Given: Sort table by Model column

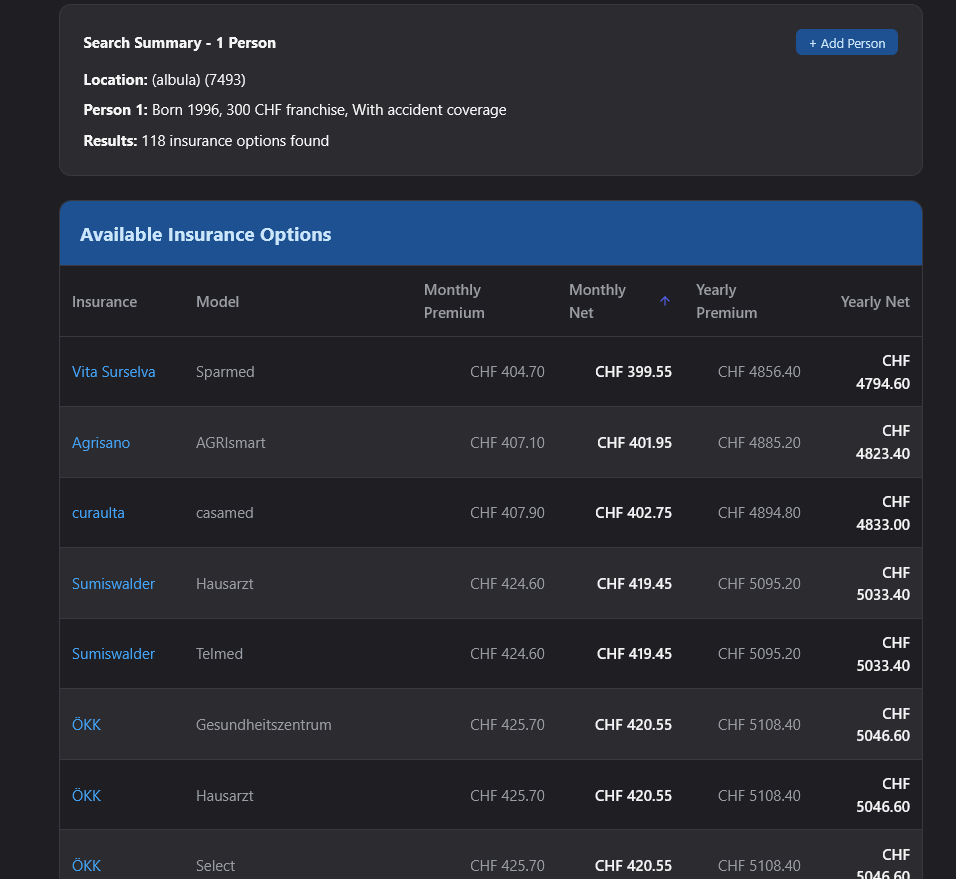Looking at the screenshot, I should coord(217,301).
